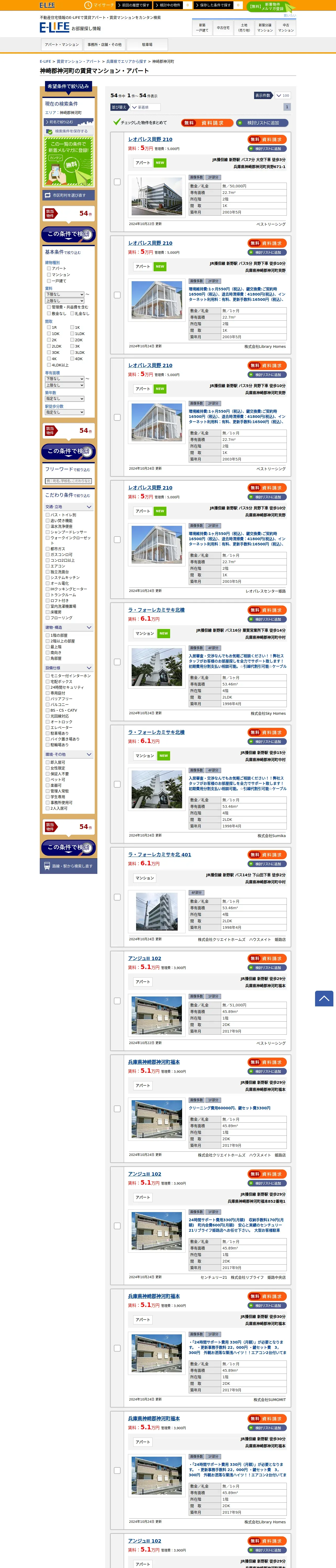Open マイサーチ clock icon in top bar
Viewport: 336px width, 1568px height.
[x=89, y=5]
